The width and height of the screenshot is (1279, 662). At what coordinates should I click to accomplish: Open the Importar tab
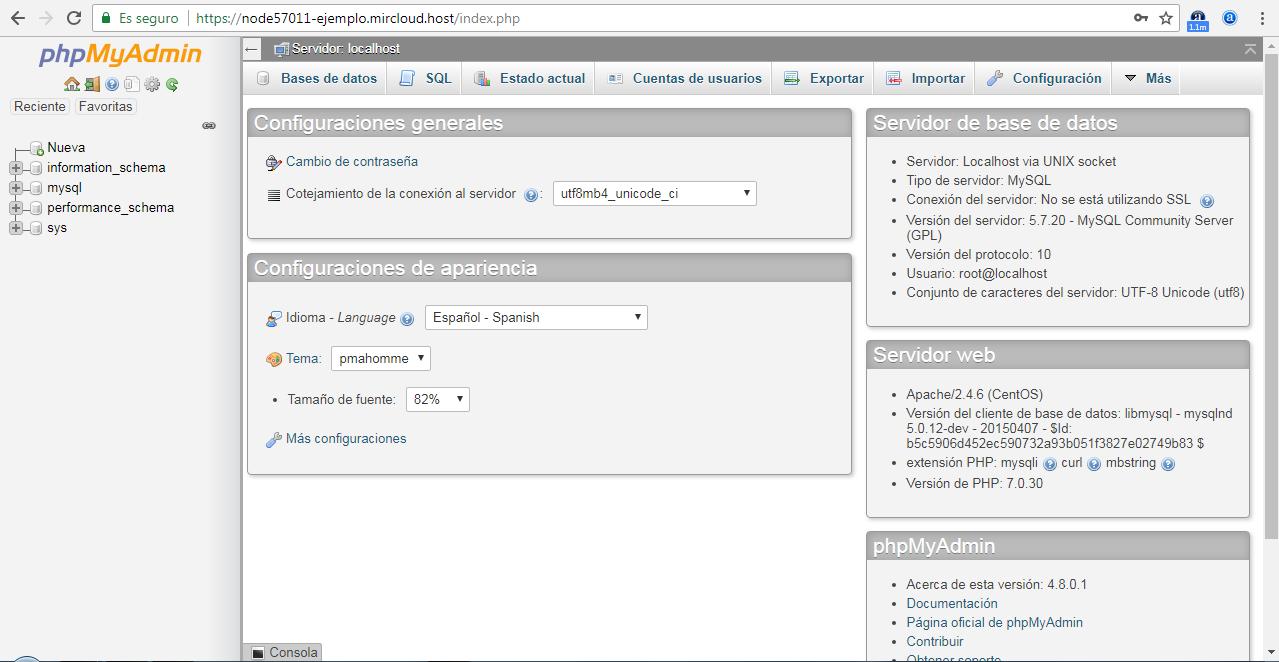coord(925,78)
